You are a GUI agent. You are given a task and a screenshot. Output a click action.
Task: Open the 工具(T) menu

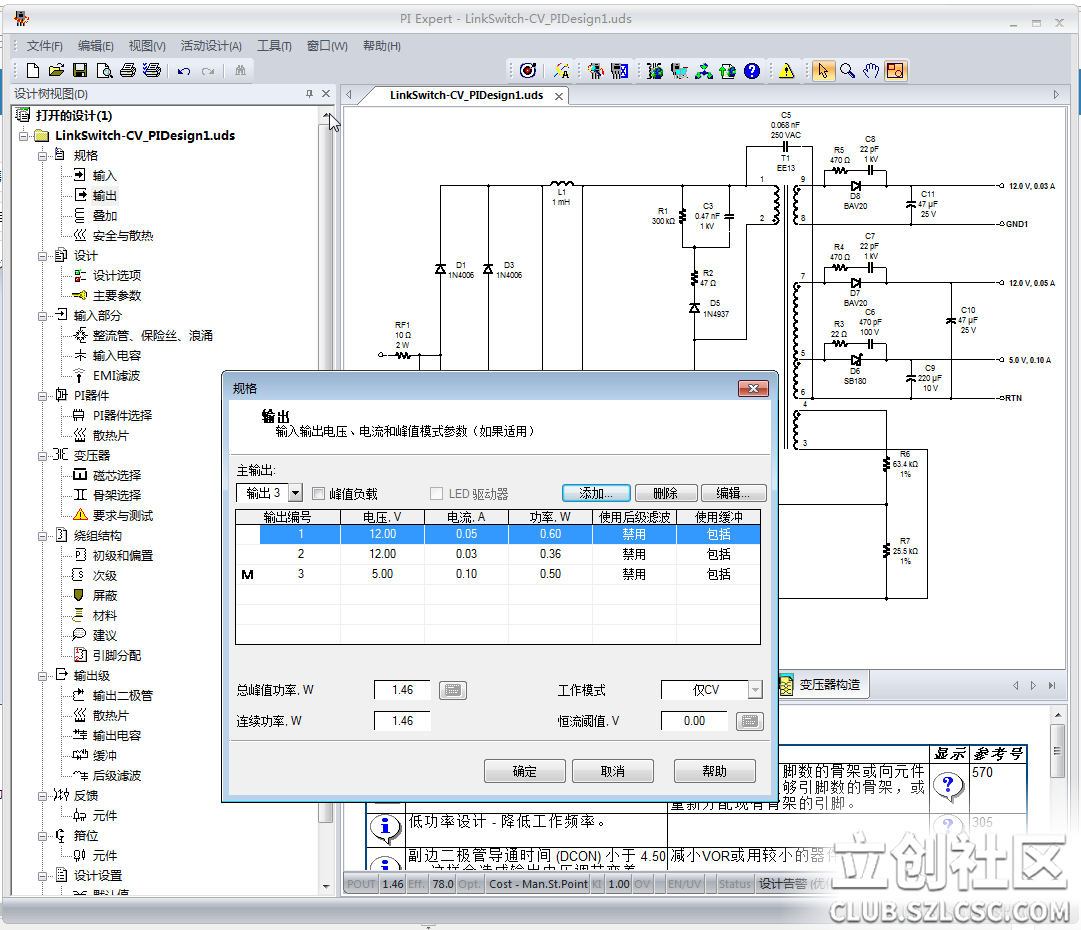pyautogui.click(x=274, y=46)
